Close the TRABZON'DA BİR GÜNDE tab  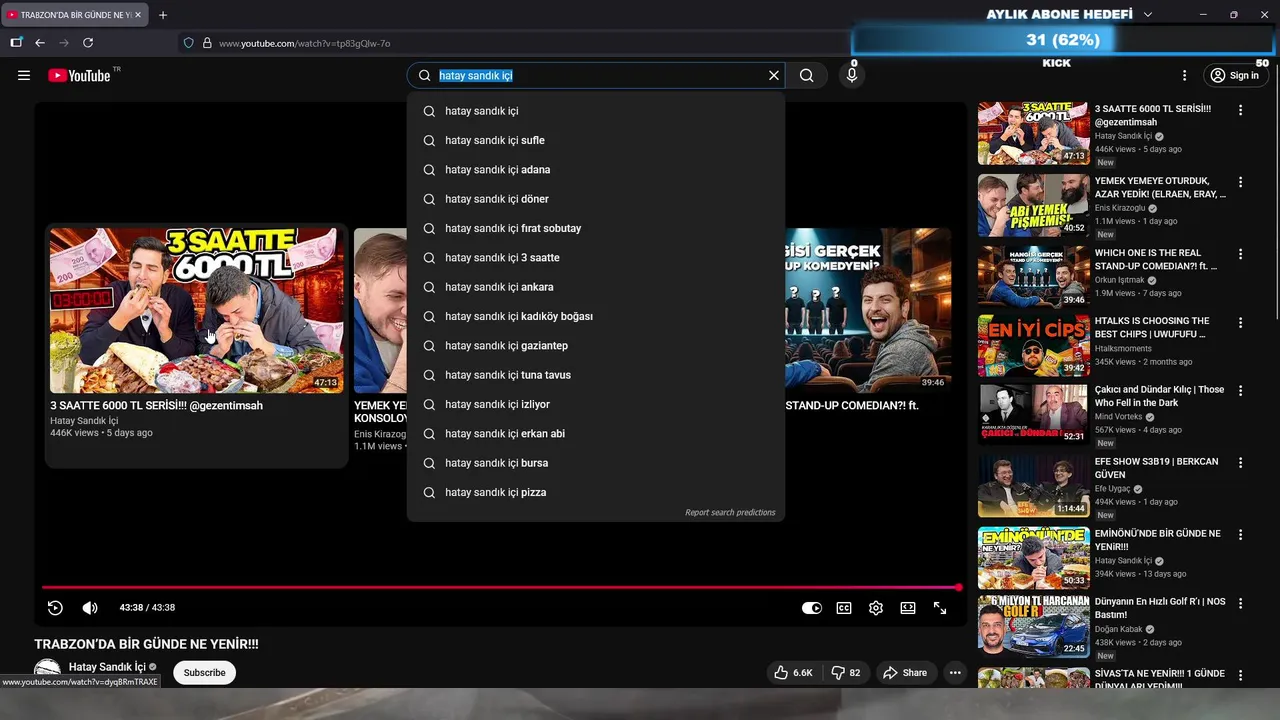click(x=138, y=15)
